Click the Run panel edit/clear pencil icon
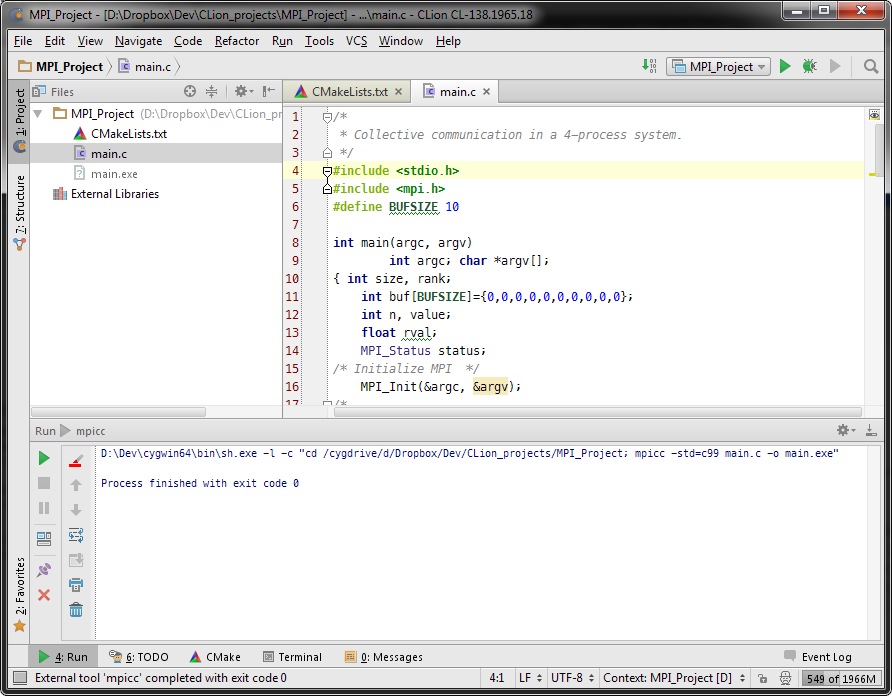 (x=76, y=460)
